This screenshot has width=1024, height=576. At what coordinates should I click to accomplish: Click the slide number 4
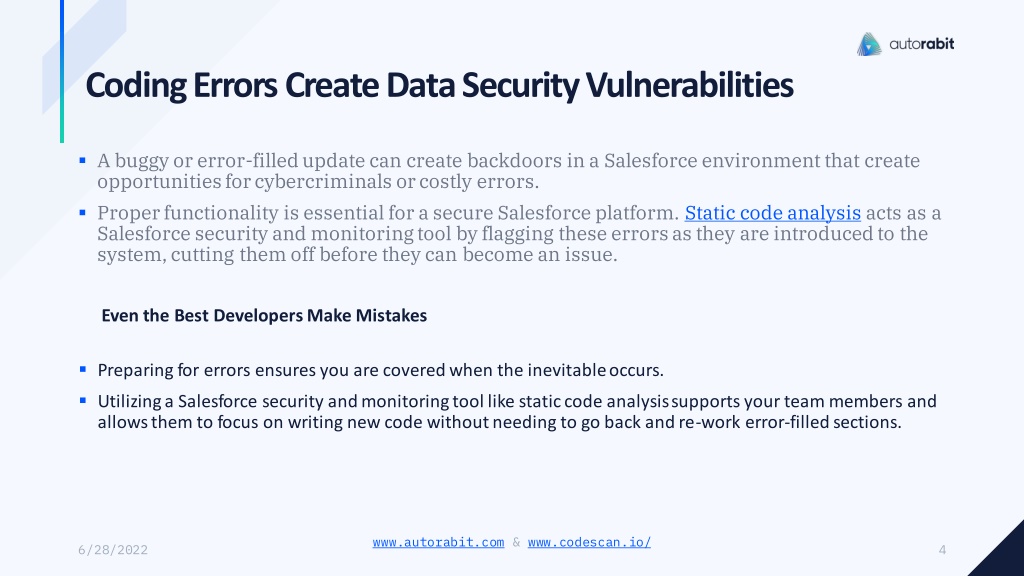[942, 550]
